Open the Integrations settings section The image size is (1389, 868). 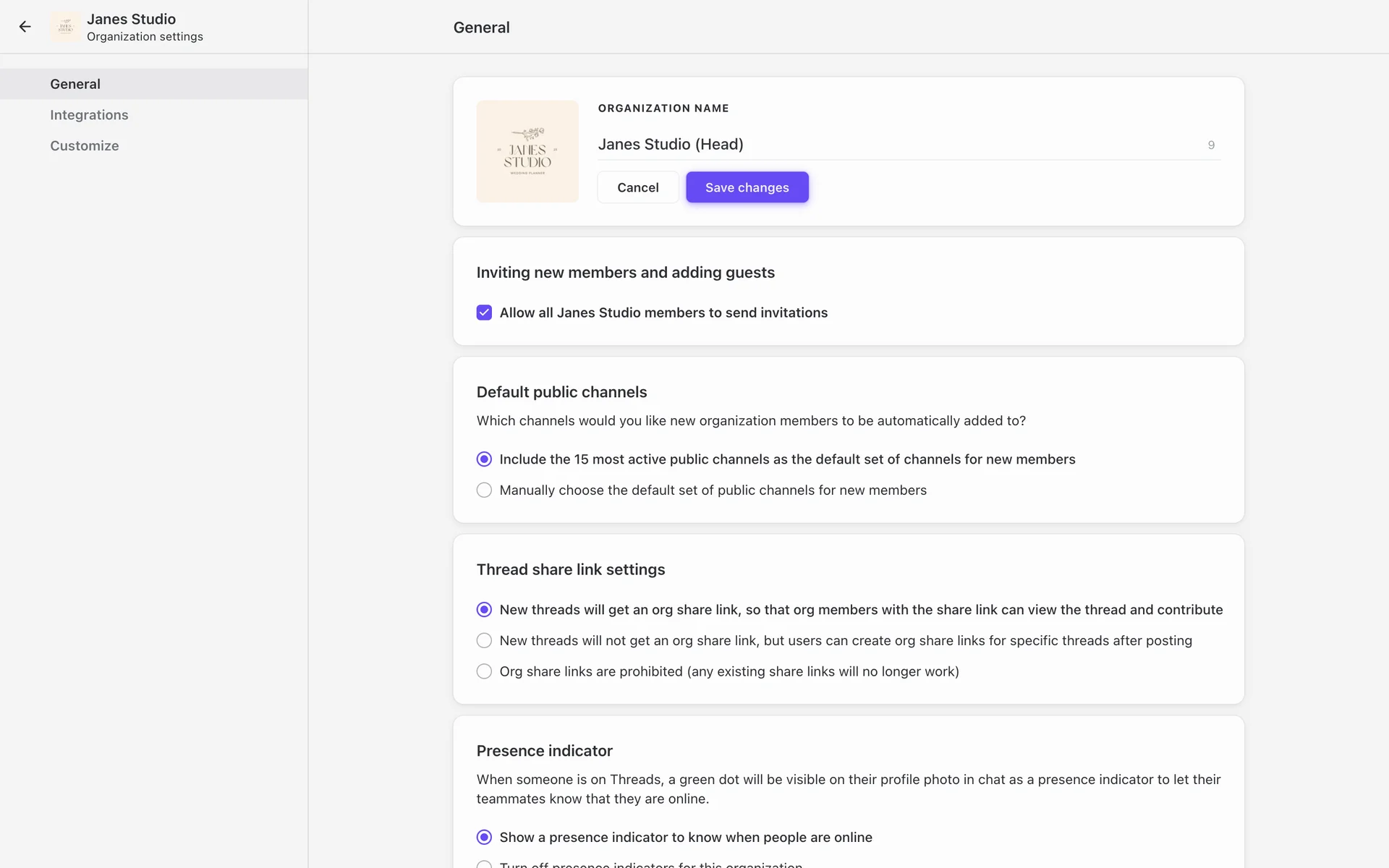[89, 115]
